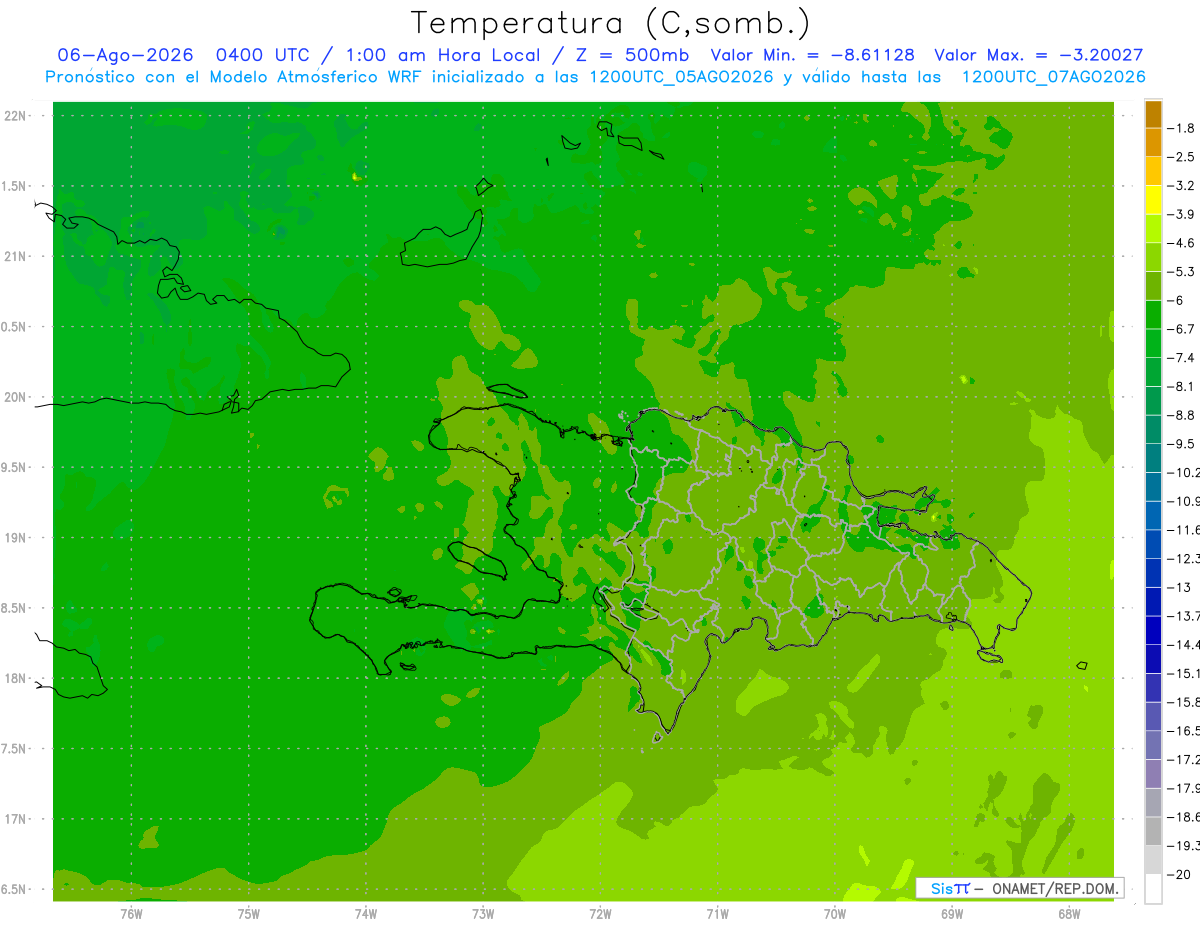The image size is (1200, 927).
Task: Click the '-17.2' color scale label
Action: 1183,760
